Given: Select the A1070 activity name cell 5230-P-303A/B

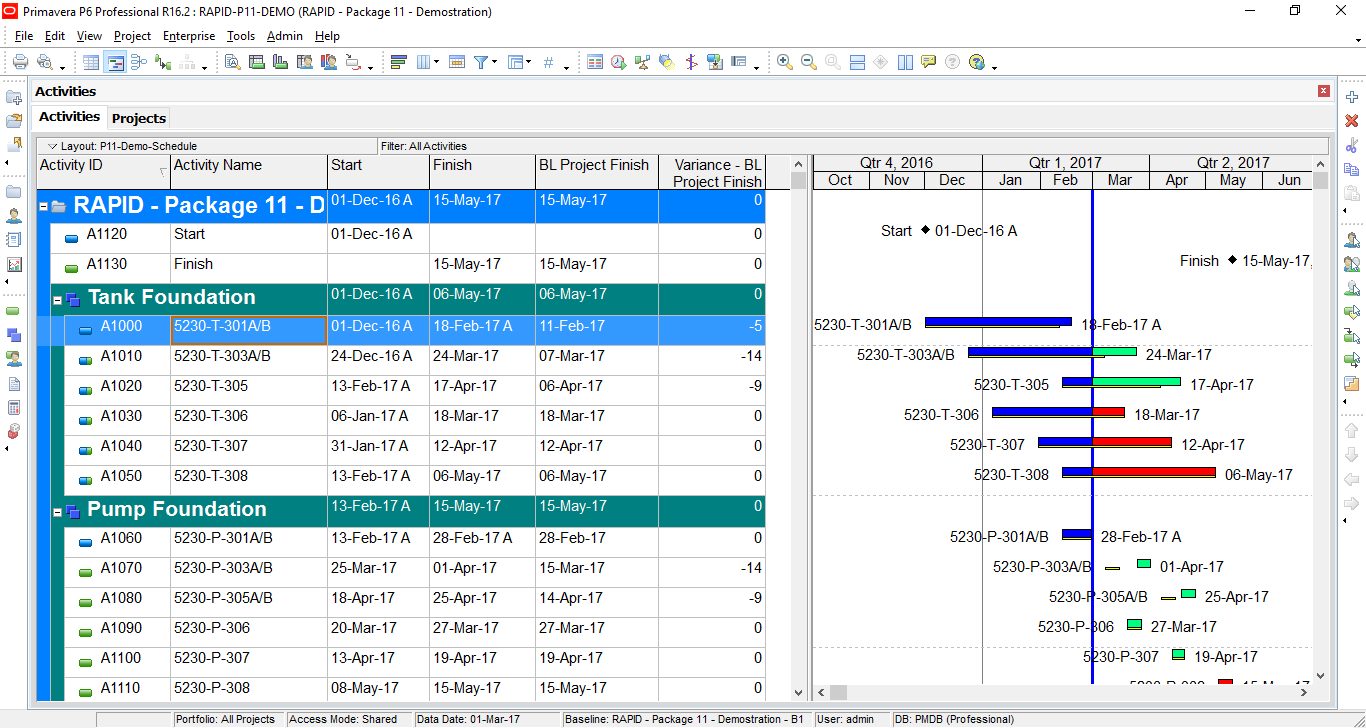Looking at the screenshot, I should [x=248, y=568].
